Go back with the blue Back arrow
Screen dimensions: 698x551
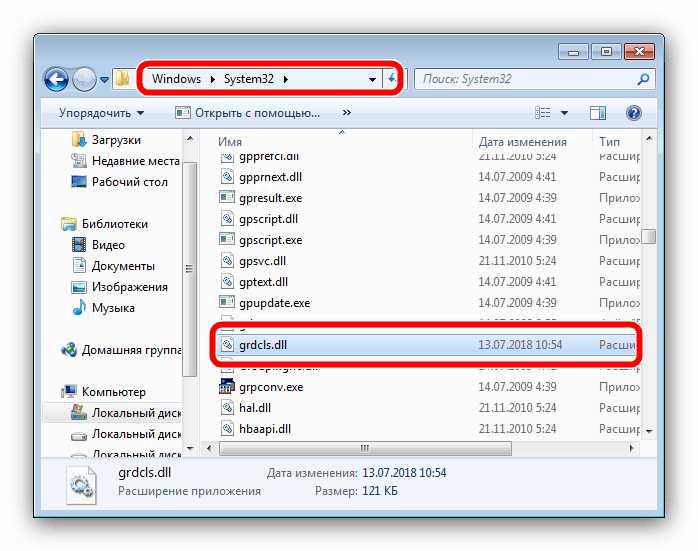click(57, 80)
